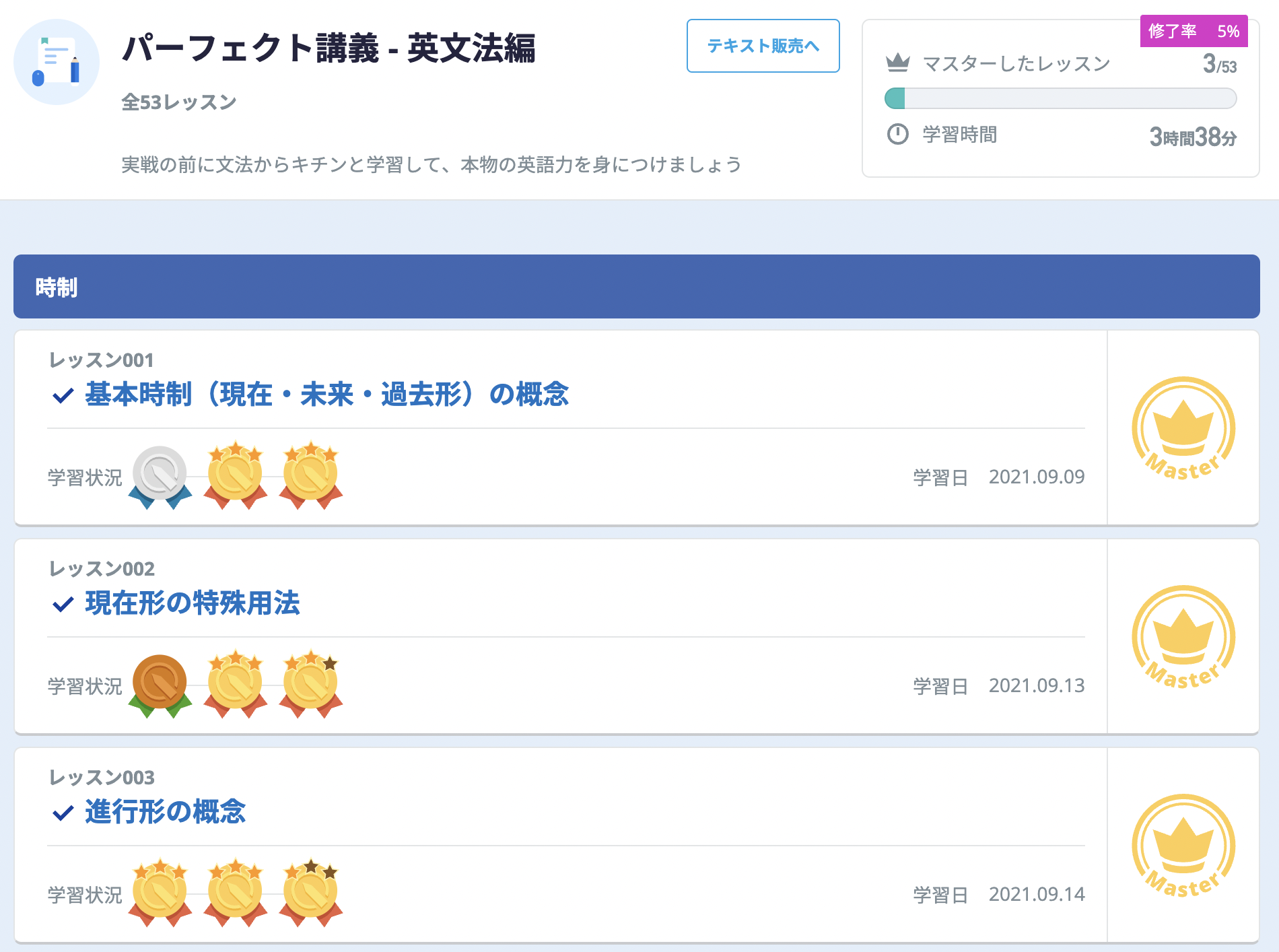This screenshot has height=952, width=1279.
Task: Click the silver medal in lesson 001
Action: click(x=160, y=475)
